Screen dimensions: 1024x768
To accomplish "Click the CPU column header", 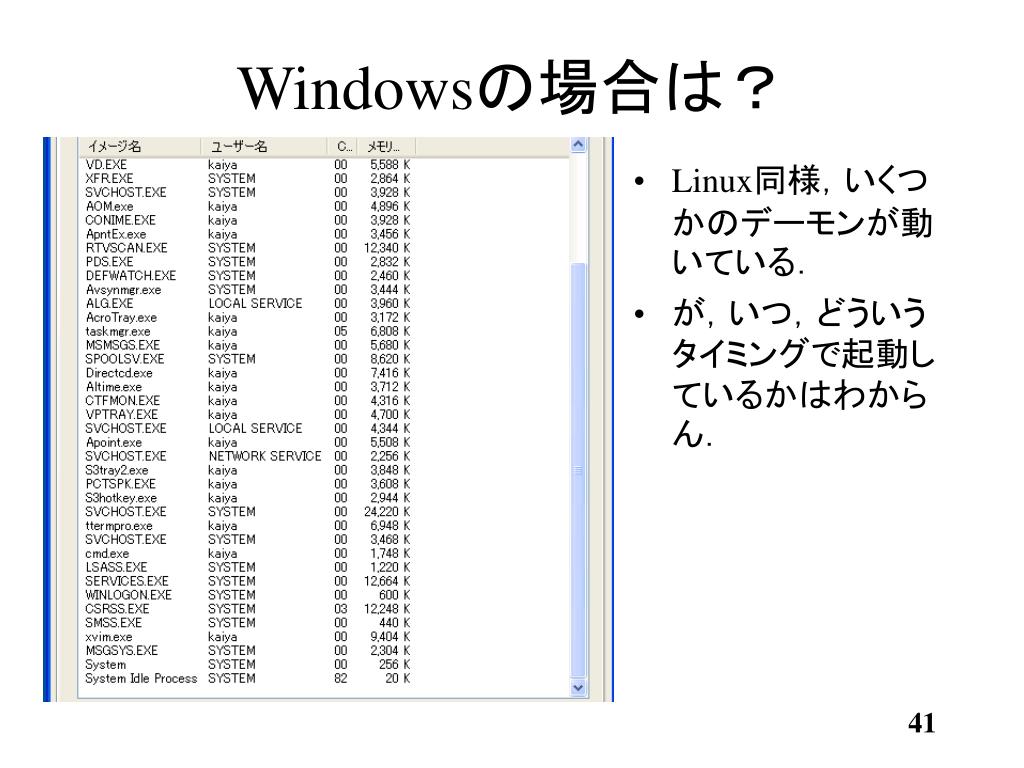I will 343,146.
